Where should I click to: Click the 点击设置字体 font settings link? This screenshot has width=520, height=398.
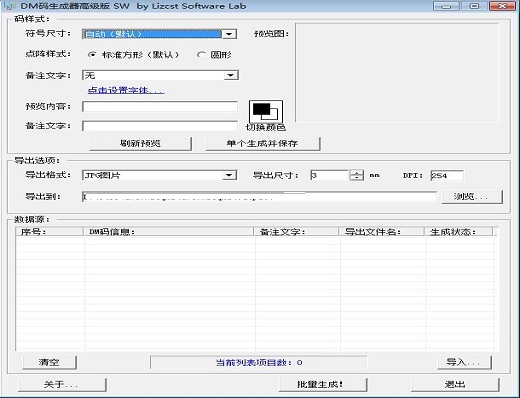point(126,90)
